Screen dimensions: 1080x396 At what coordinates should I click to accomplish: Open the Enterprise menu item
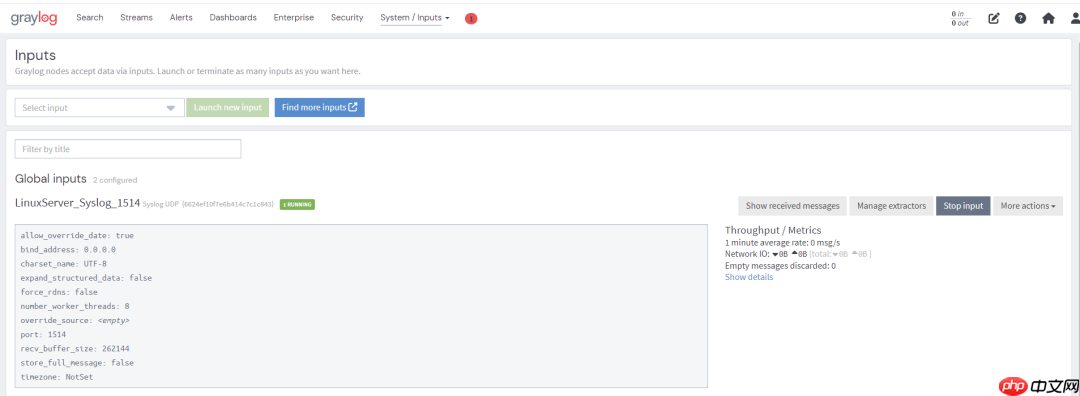[293, 18]
